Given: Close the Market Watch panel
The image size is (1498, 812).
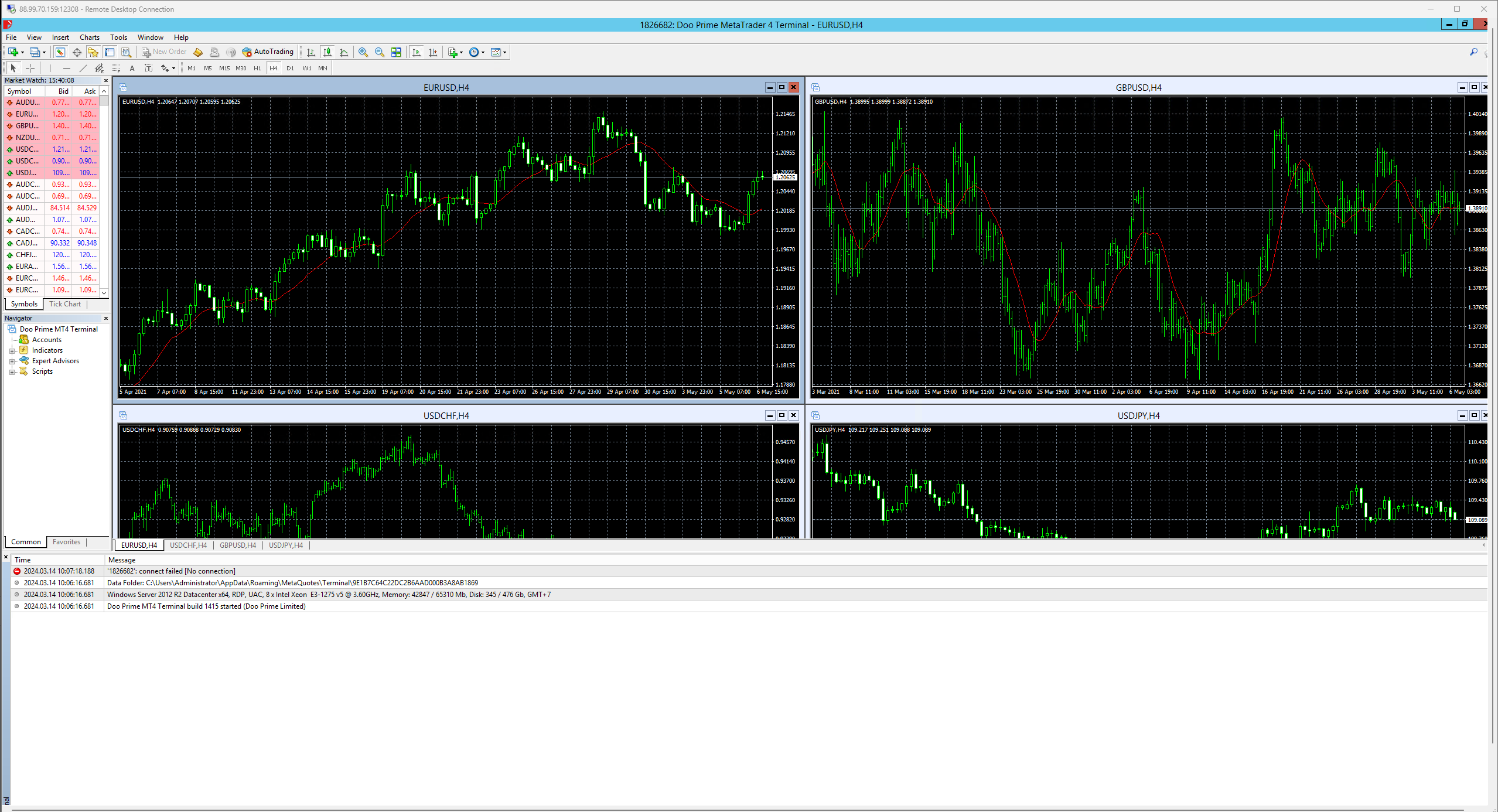Looking at the screenshot, I should click(x=106, y=81).
